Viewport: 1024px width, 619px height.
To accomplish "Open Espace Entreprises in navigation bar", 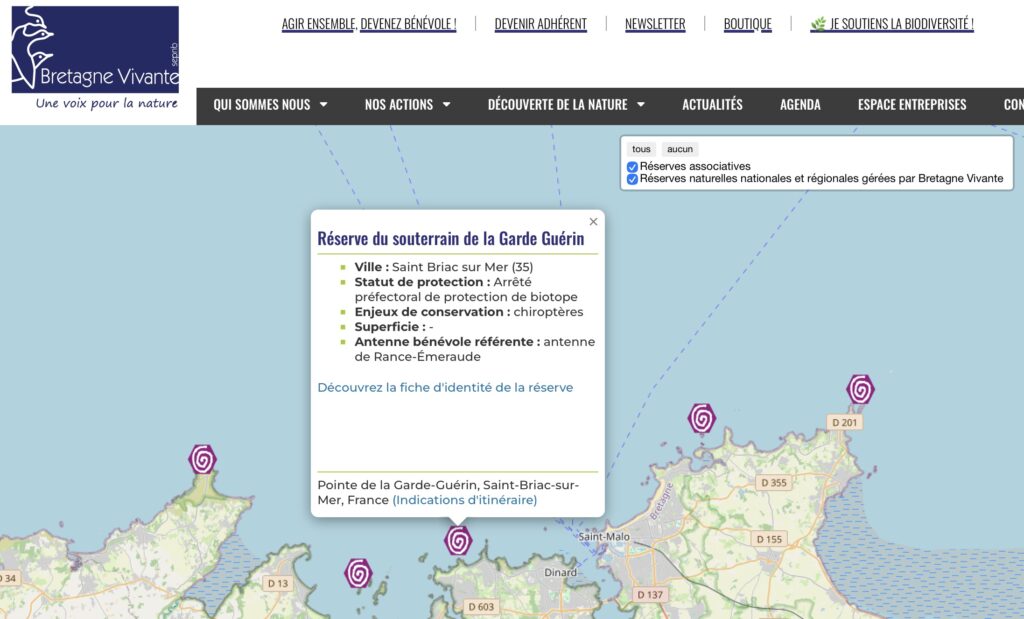I will [912, 105].
